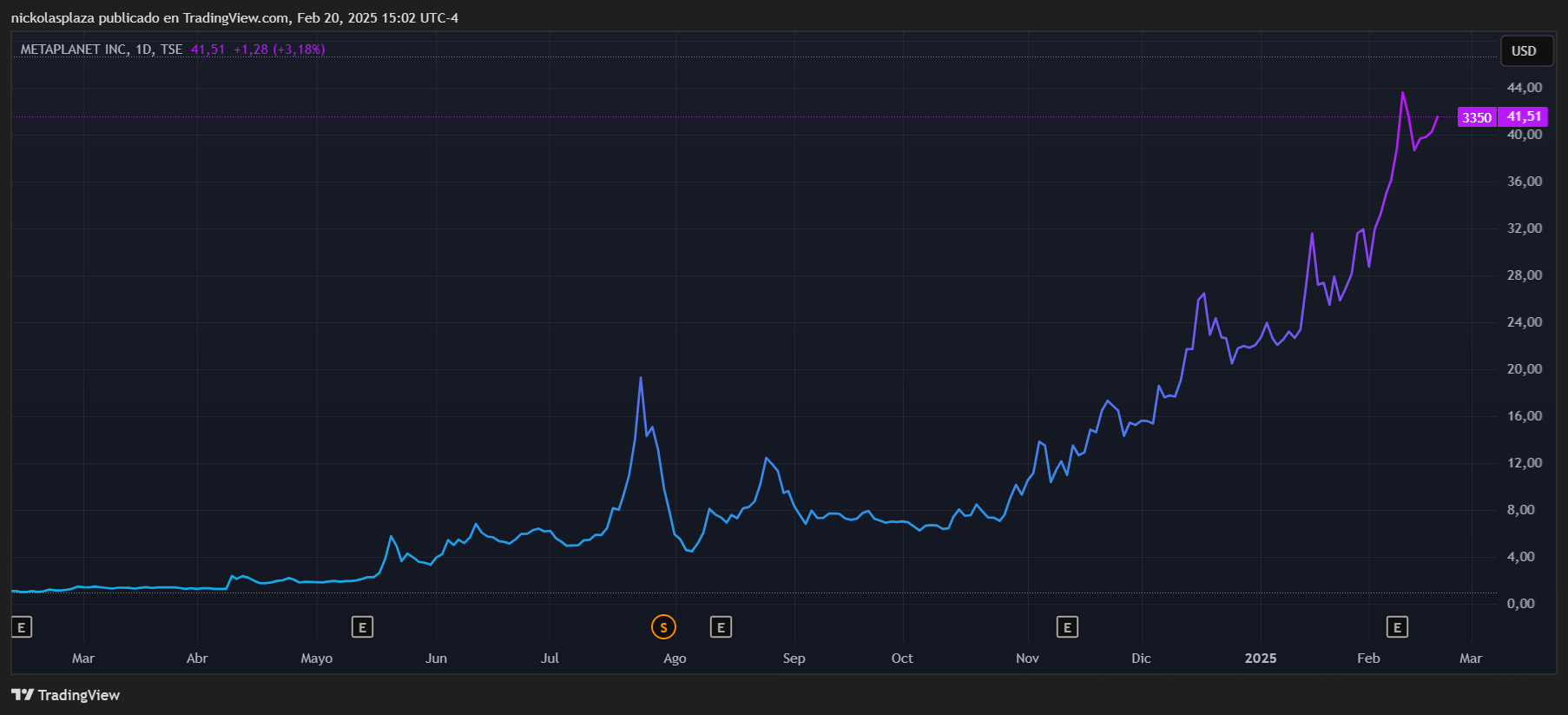Click the 8,00 price axis label
1568x715 pixels.
click(1521, 510)
